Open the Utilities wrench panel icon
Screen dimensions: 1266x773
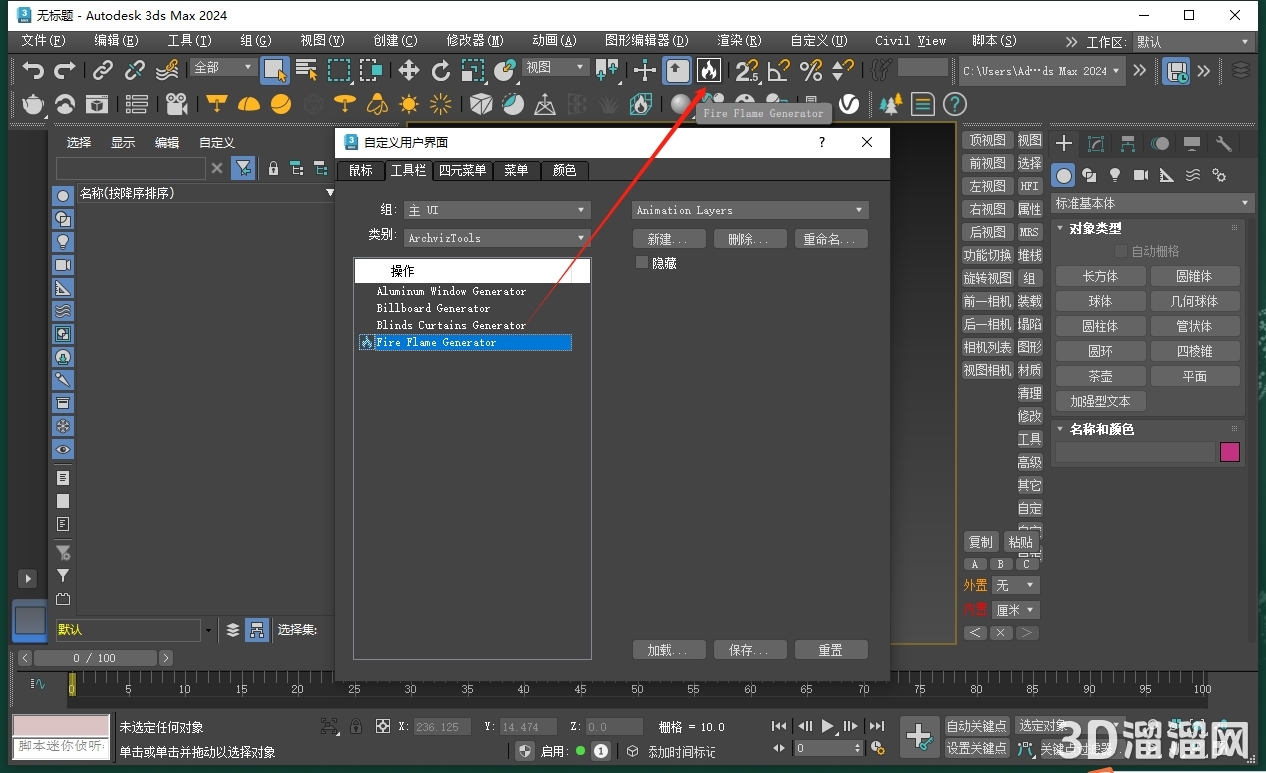point(1223,144)
